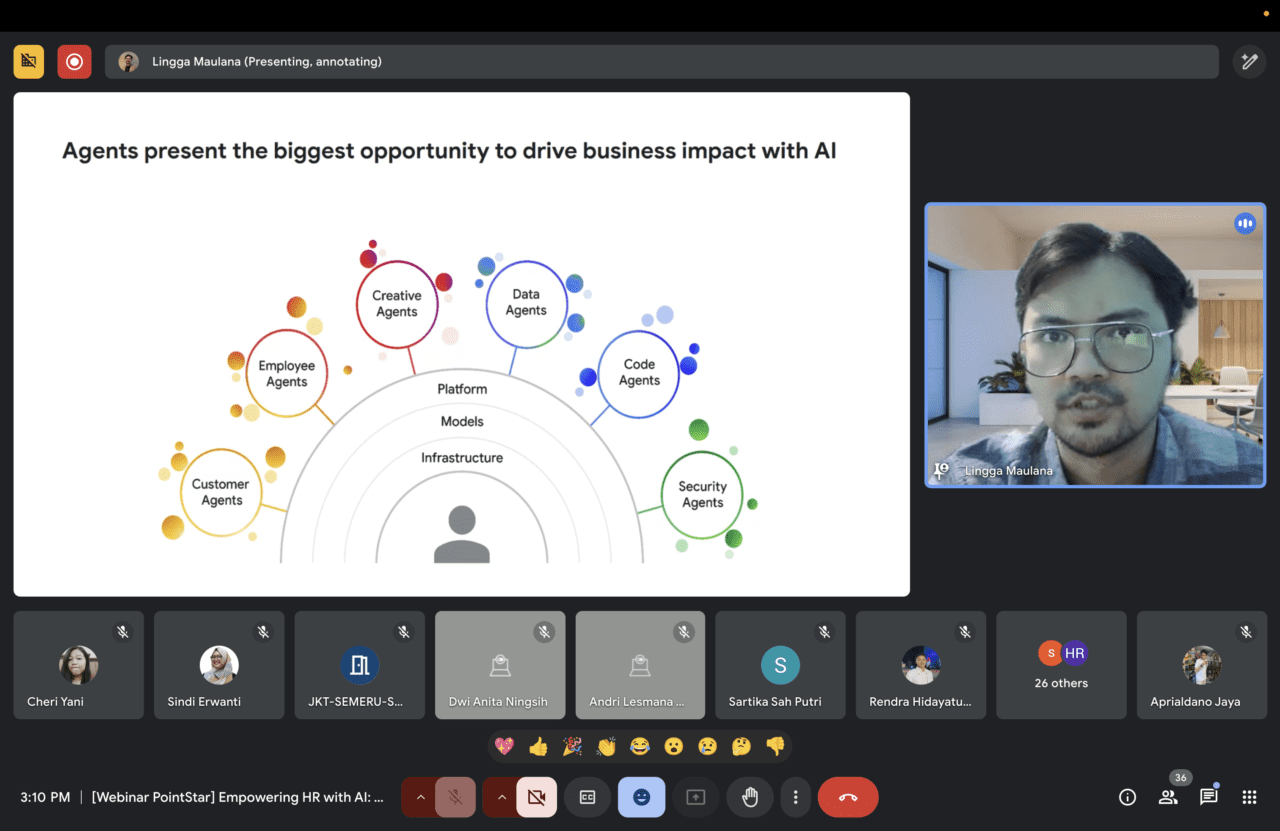Open the three-dot more options menu
The image size is (1280, 831).
795,797
